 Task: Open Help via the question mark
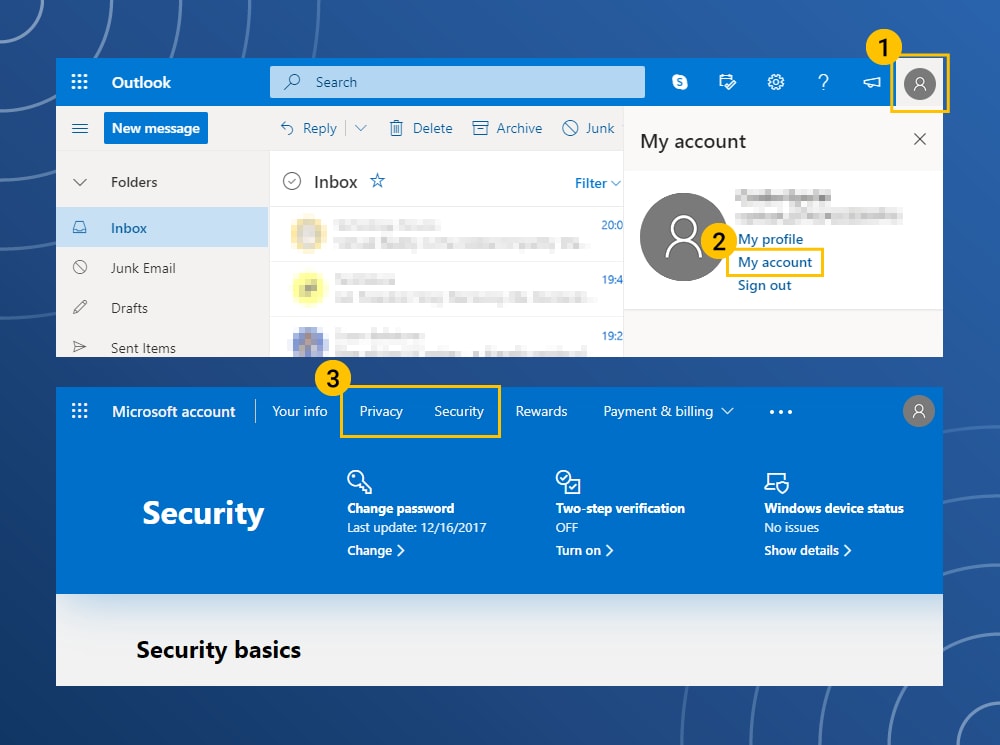coord(823,82)
